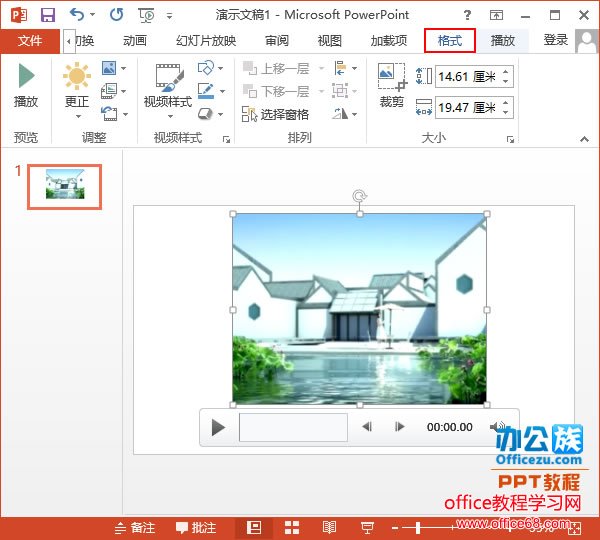Toggle the 批注 comments pane
The height and width of the screenshot is (540, 600).
(196, 528)
